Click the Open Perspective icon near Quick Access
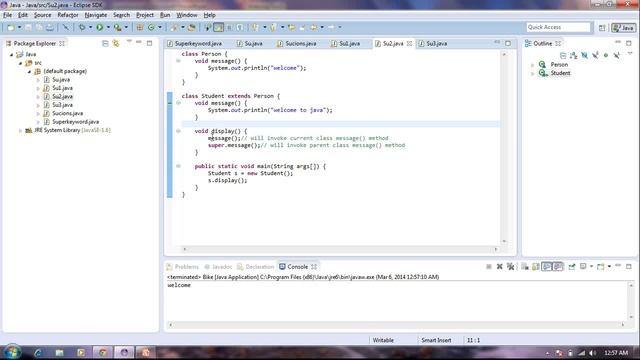The image size is (640, 360). [602, 28]
